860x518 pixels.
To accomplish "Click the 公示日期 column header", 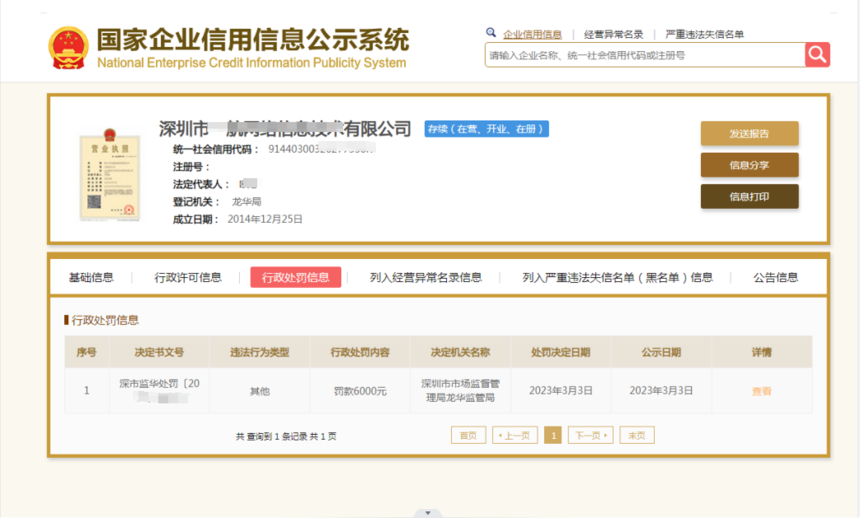I will 661,352.
